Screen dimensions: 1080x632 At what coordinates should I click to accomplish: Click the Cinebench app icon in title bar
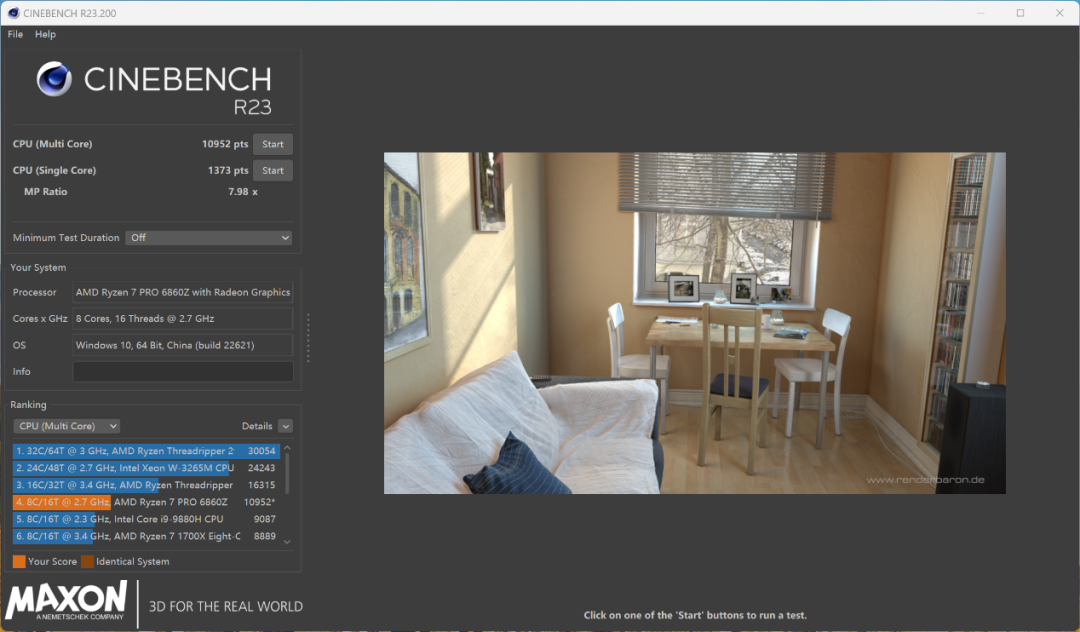[x=12, y=13]
